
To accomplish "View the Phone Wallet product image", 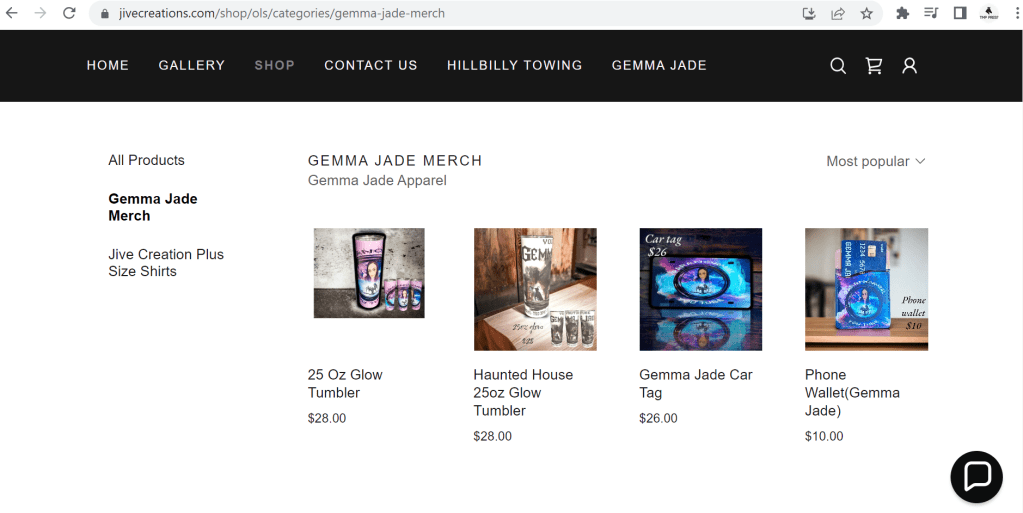I will [x=866, y=289].
